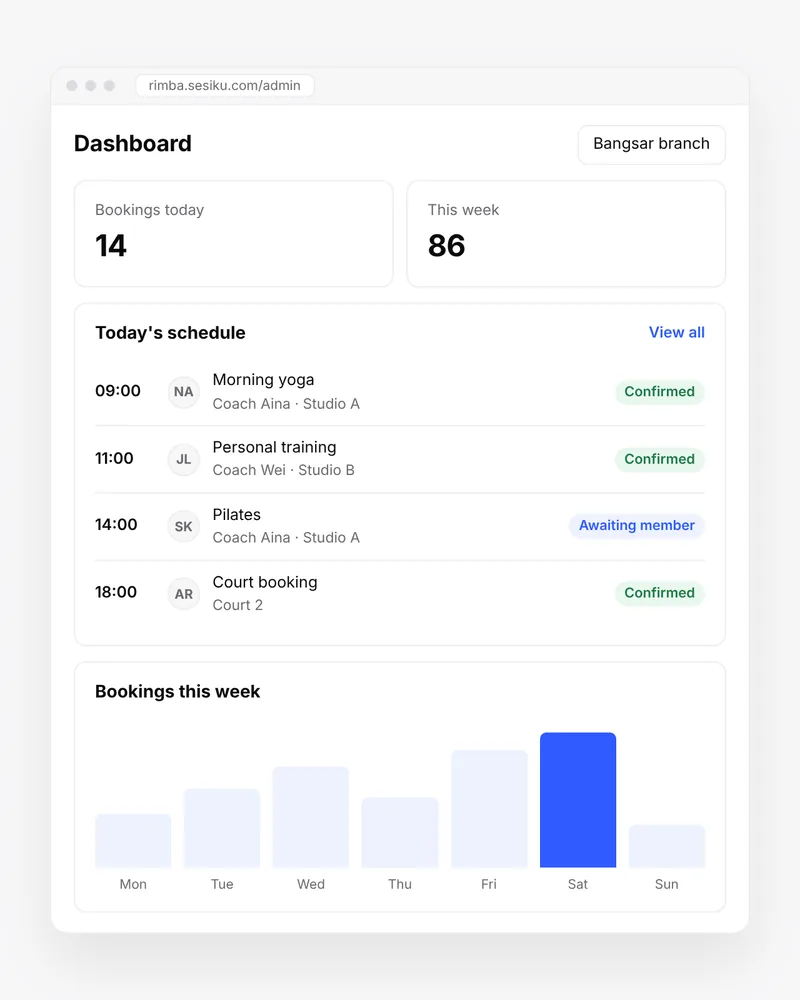This screenshot has width=800, height=1000.
Task: Click the Wed axis label
Action: [x=311, y=885]
